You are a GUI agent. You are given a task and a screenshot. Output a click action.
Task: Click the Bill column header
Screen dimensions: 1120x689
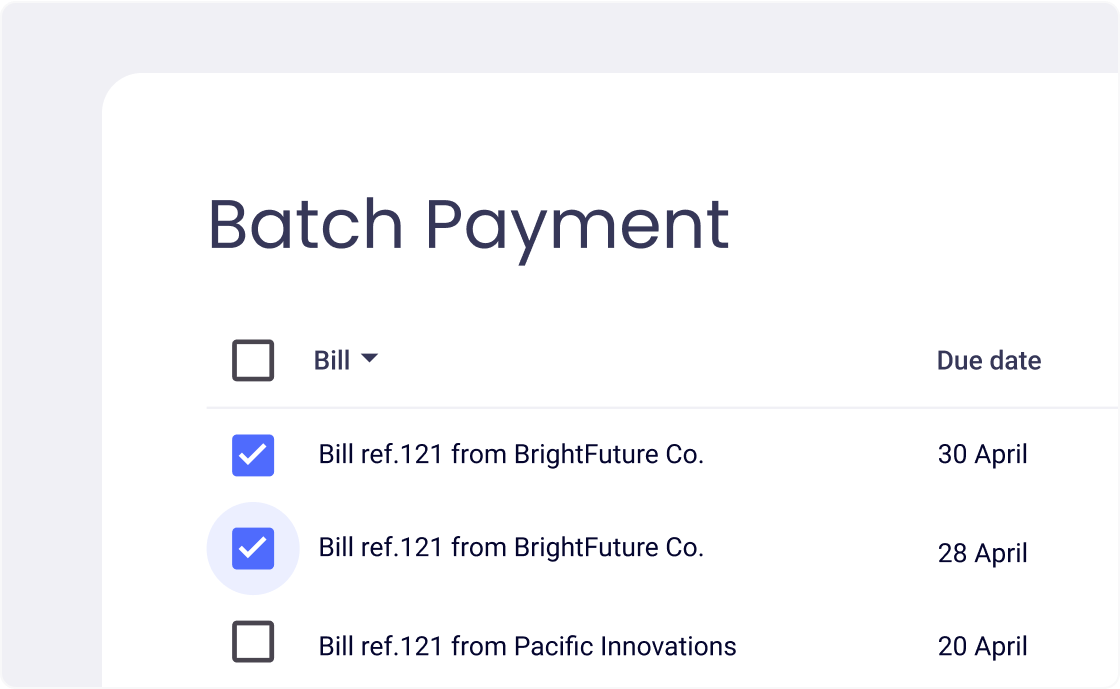[x=331, y=360]
